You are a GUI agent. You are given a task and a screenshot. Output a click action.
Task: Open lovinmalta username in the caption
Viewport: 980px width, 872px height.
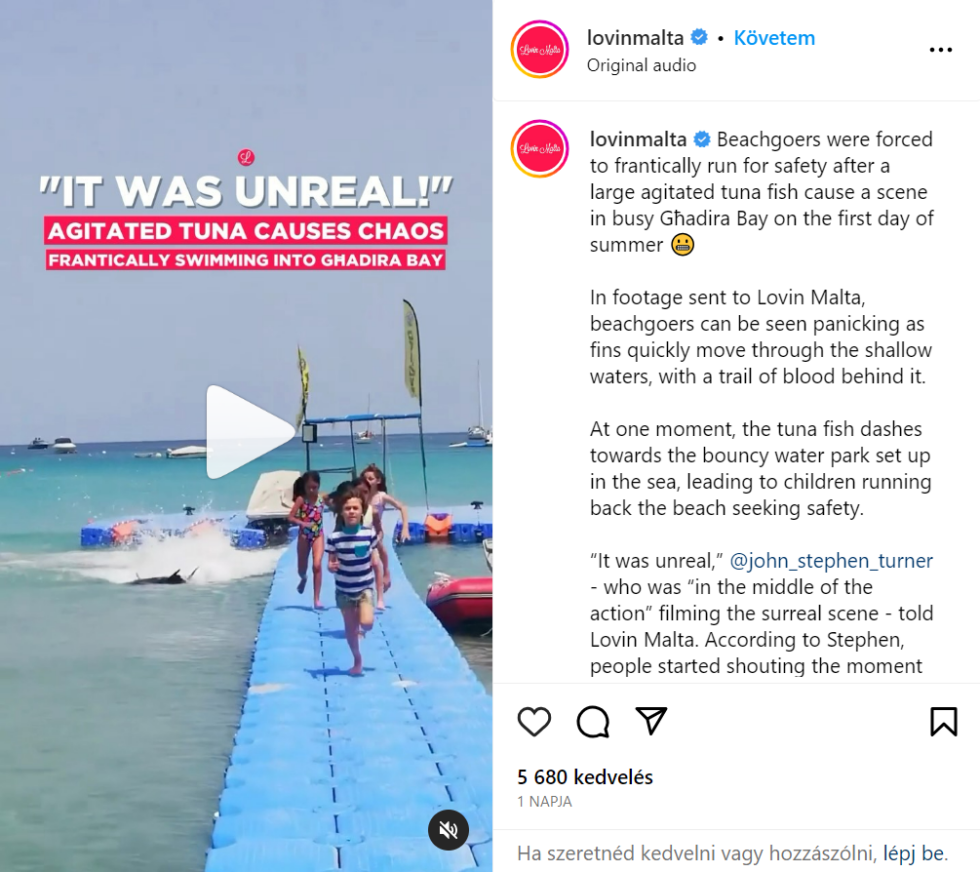tap(638, 139)
